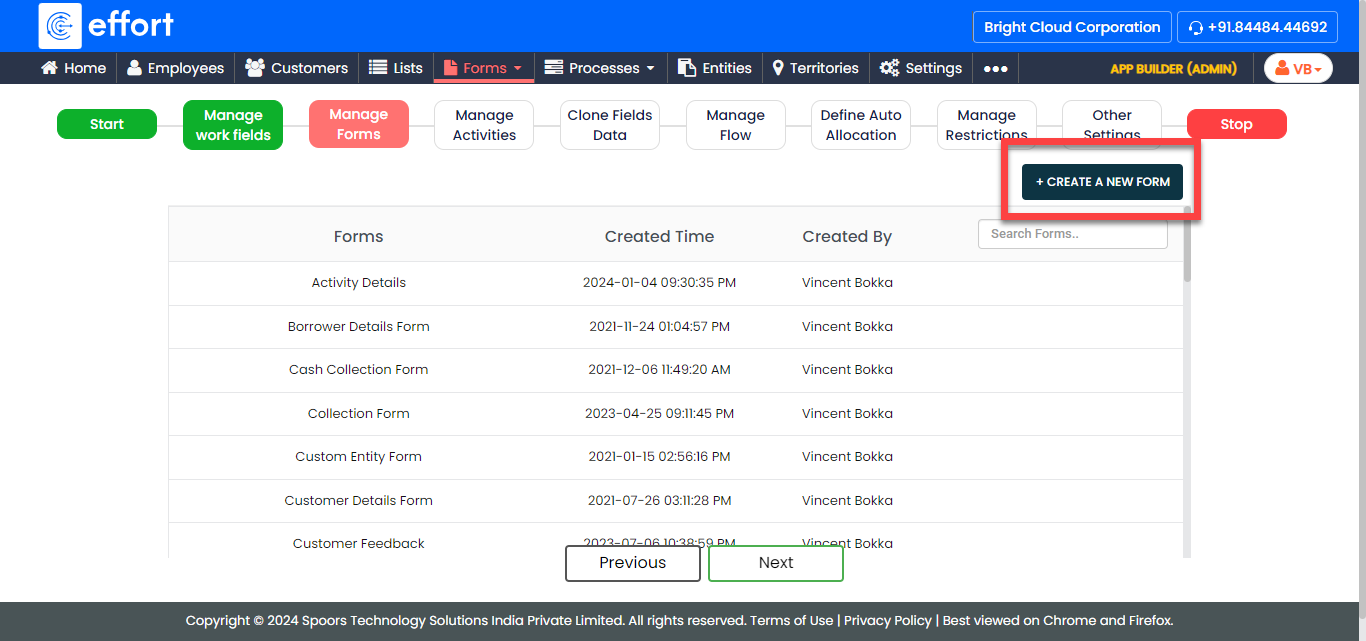Open Settings via the gears icon
The width and height of the screenshot is (1366, 641).
coord(889,68)
